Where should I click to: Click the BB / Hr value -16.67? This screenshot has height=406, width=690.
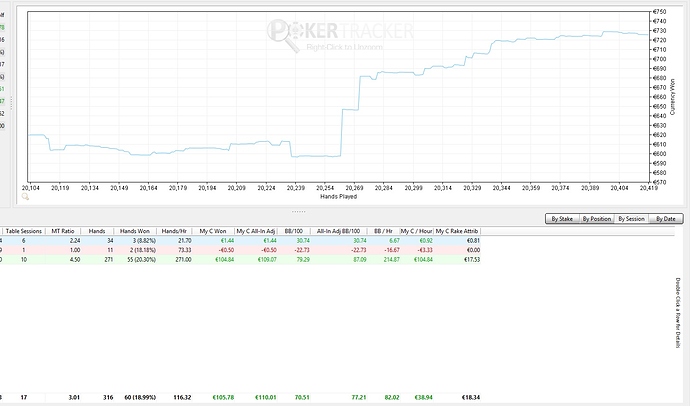[x=392, y=250]
